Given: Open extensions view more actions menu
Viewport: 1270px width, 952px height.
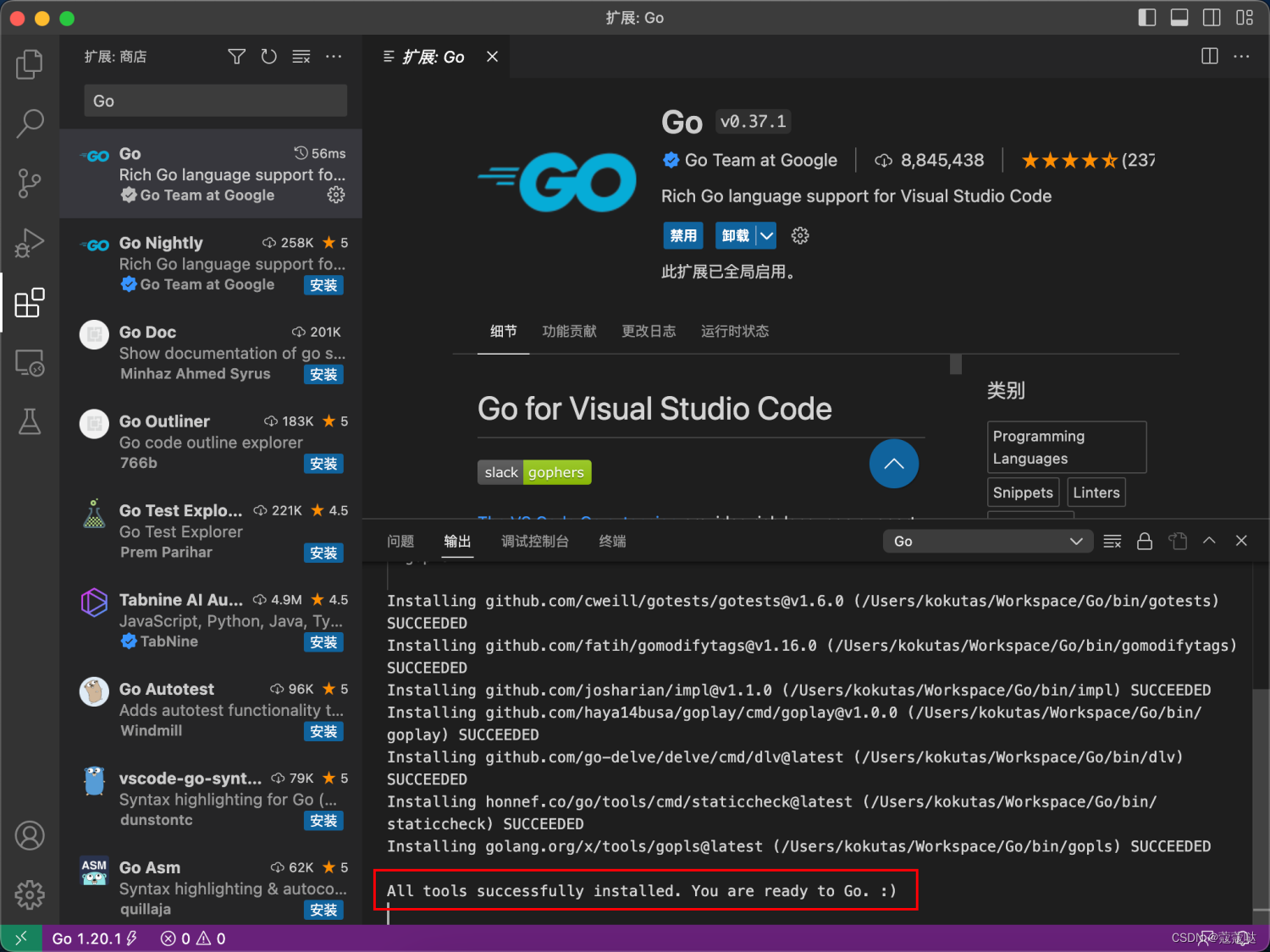Looking at the screenshot, I should tap(334, 57).
